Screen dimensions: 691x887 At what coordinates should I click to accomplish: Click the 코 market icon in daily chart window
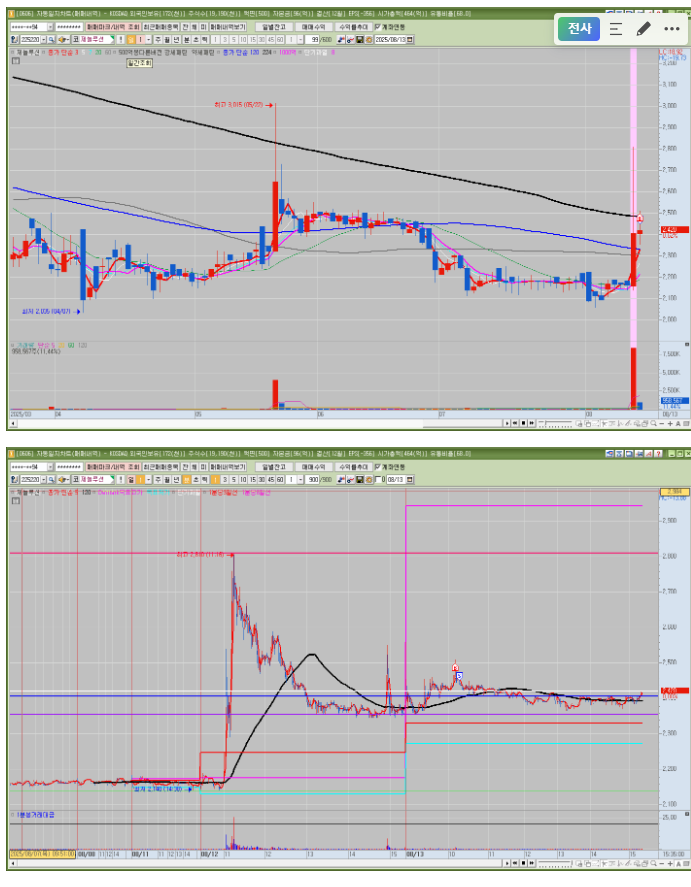coord(75,39)
